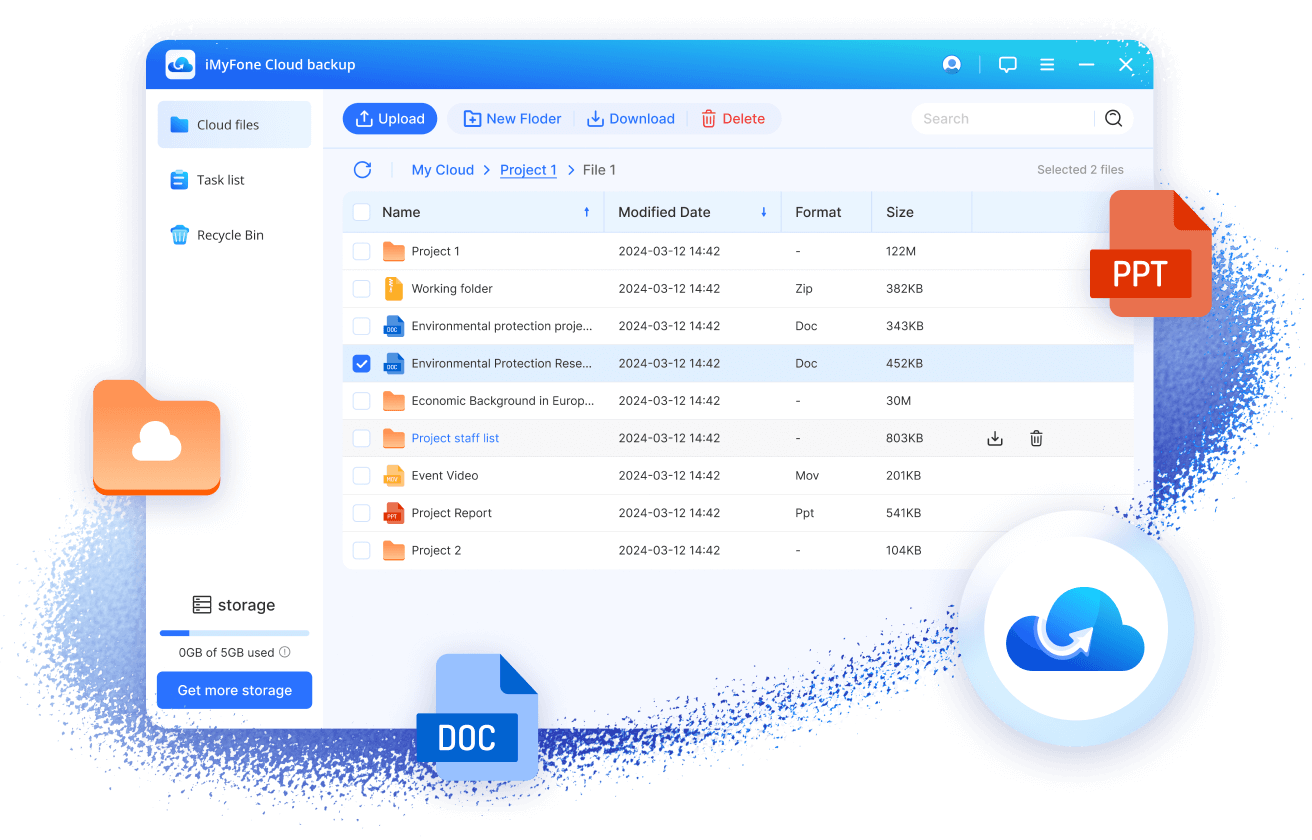Click the Delete toolbar button
Viewport: 1312px width, 840px height.
pos(733,119)
